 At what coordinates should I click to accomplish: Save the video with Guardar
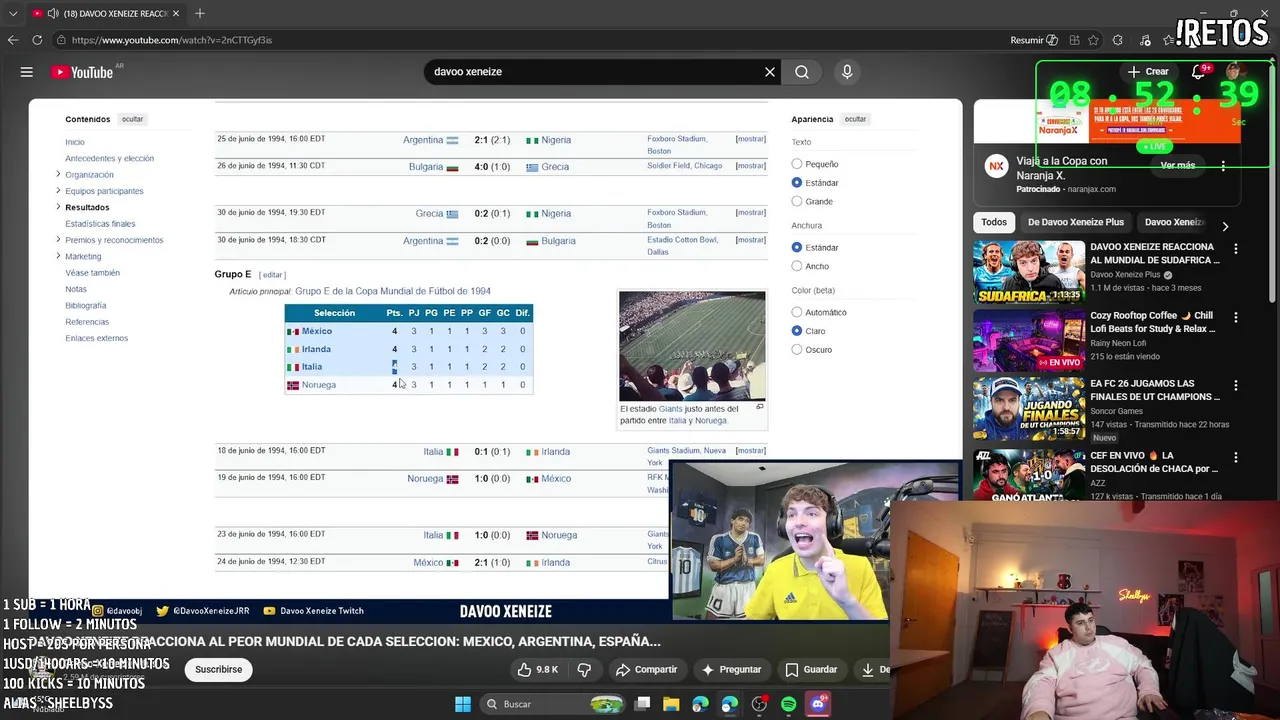[811, 670]
